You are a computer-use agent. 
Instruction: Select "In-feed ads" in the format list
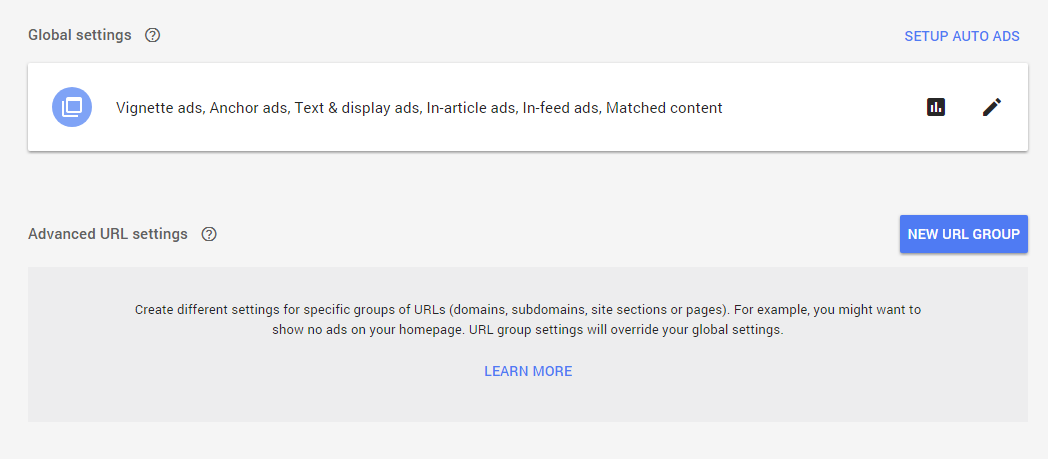[561, 108]
